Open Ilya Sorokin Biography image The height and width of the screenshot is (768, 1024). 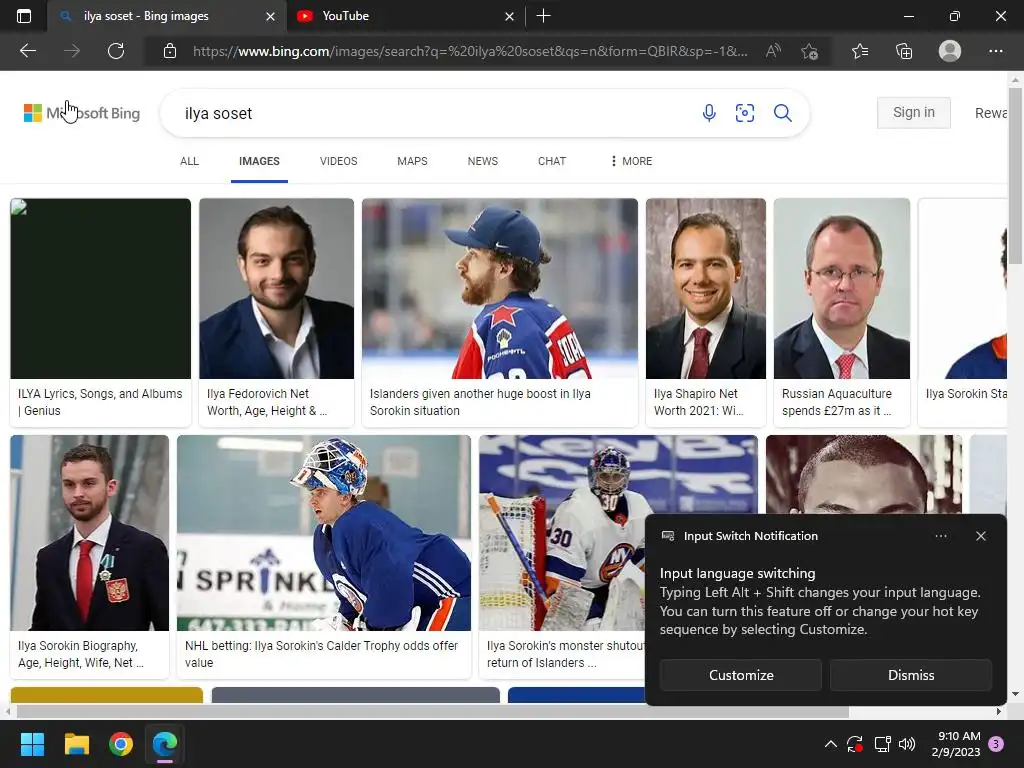[89, 557]
